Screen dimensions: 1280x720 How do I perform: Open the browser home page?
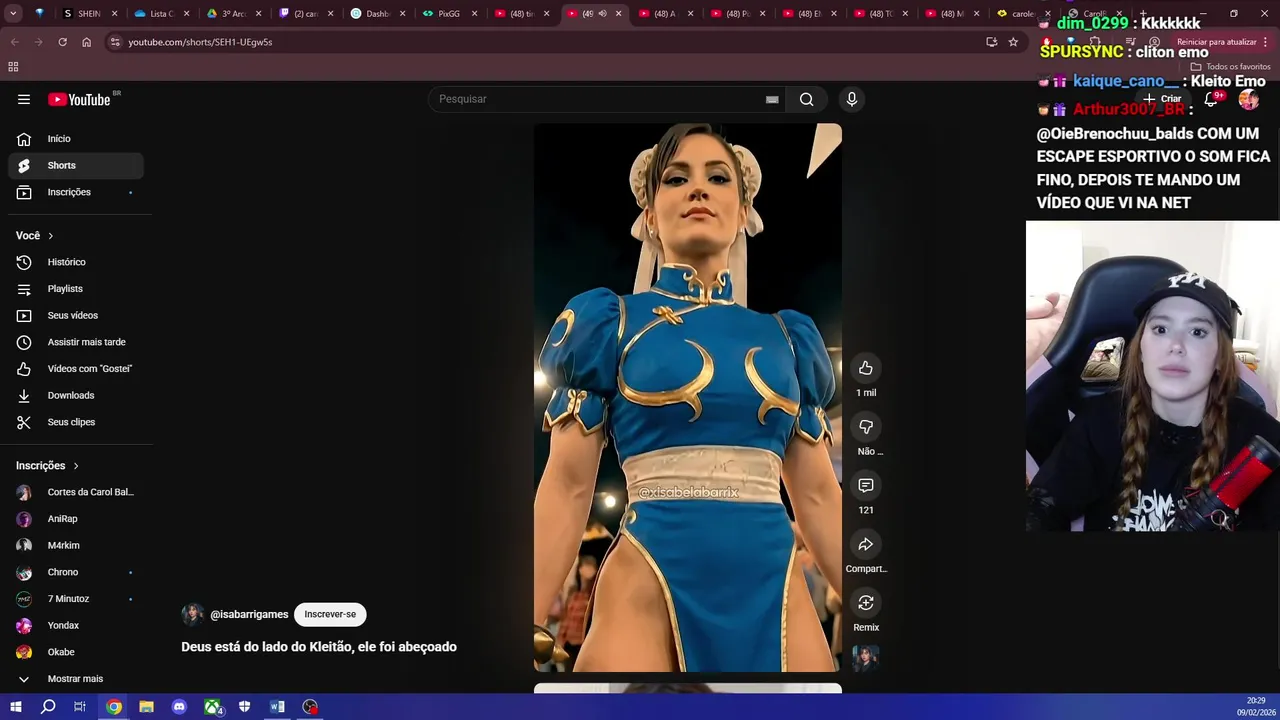86,42
